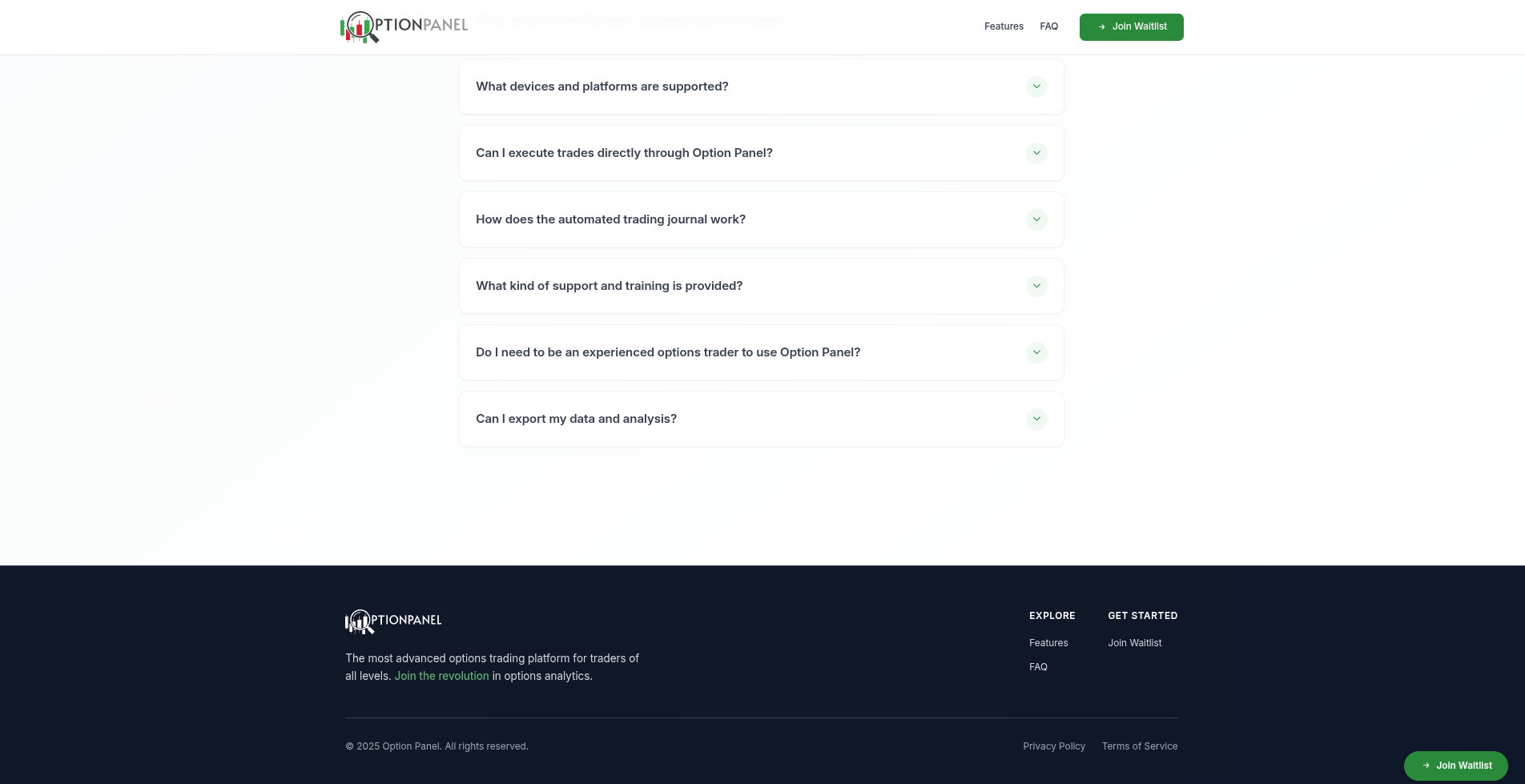Image resolution: width=1525 pixels, height=784 pixels.
Task: Click Join Waitlist under the Get Started section
Action: click(x=1134, y=642)
